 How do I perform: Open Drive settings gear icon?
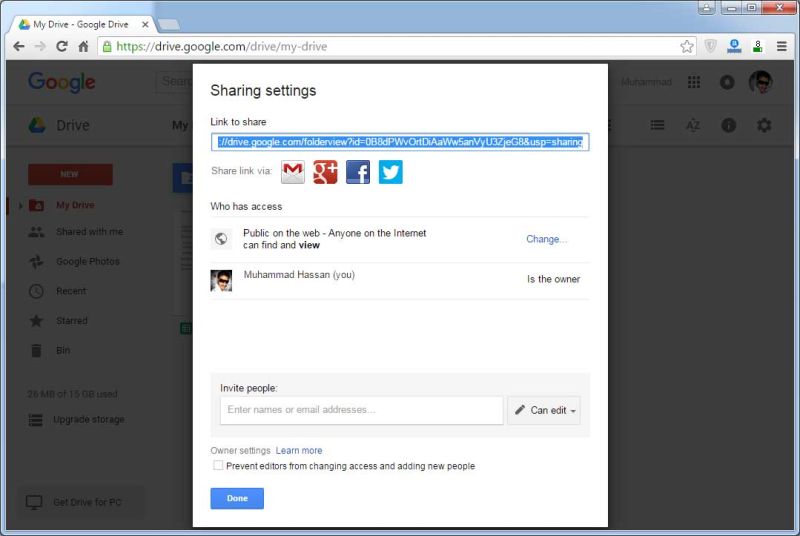pyautogui.click(x=764, y=125)
